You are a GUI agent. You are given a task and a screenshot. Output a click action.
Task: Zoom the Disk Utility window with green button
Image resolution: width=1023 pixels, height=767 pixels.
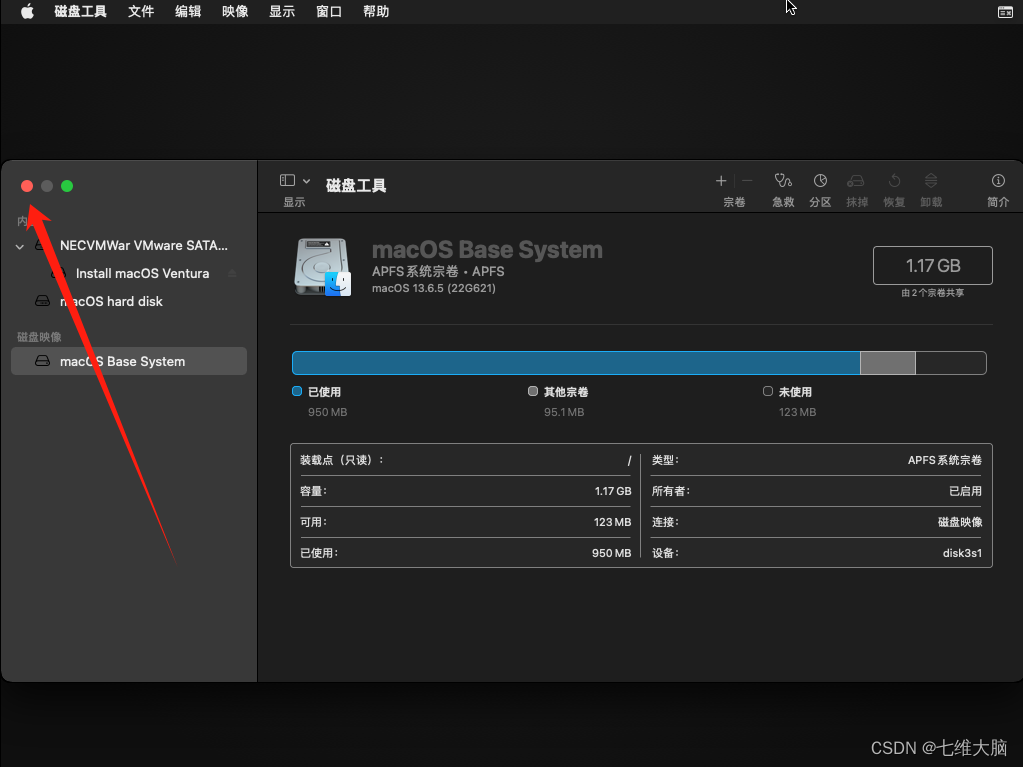[x=67, y=186]
